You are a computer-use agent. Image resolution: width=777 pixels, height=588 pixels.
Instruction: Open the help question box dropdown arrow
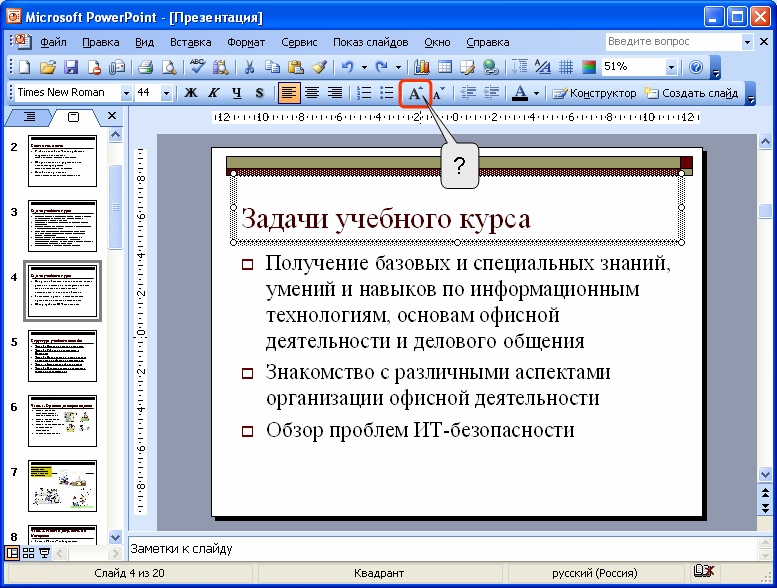pos(747,42)
